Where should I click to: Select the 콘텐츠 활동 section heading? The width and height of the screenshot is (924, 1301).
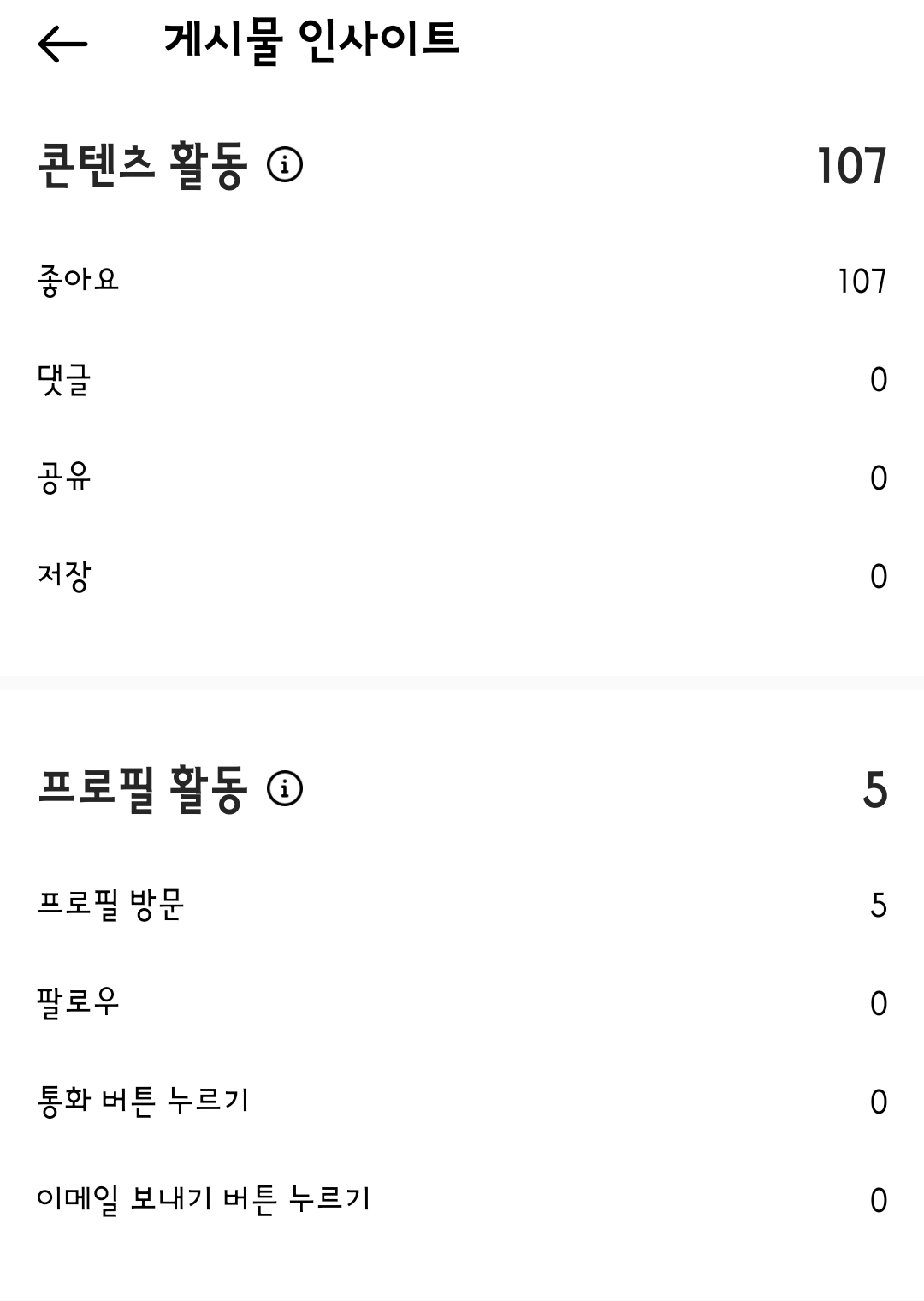pyautogui.click(x=143, y=165)
